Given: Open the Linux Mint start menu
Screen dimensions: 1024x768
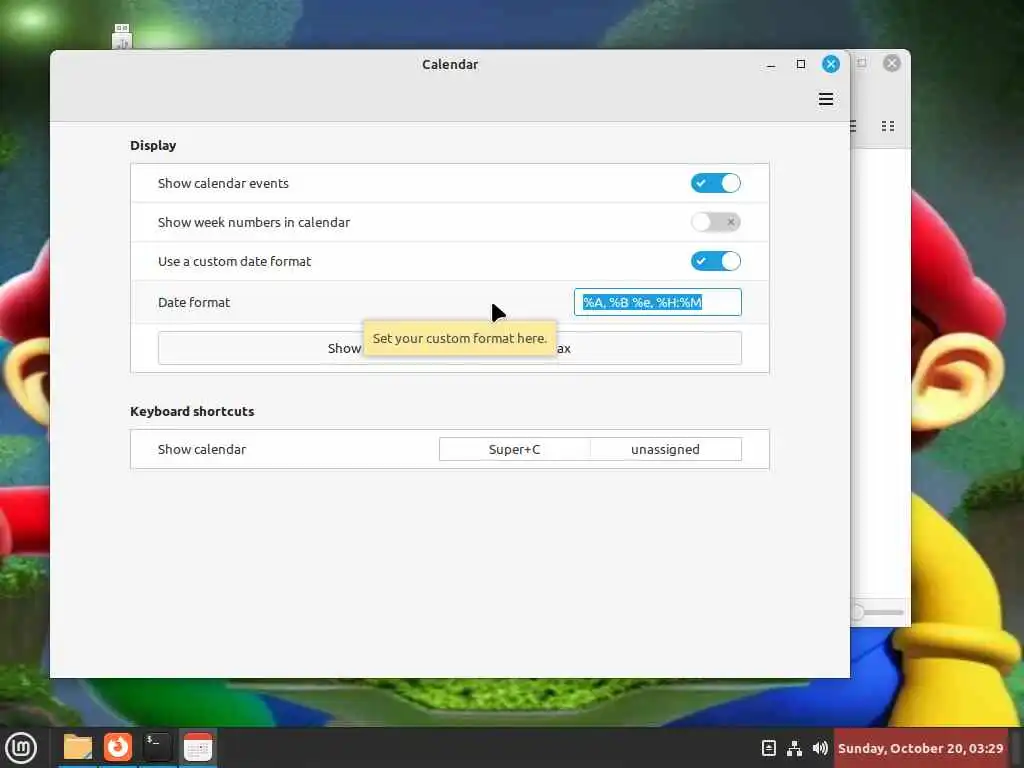Looking at the screenshot, I should [x=21, y=748].
